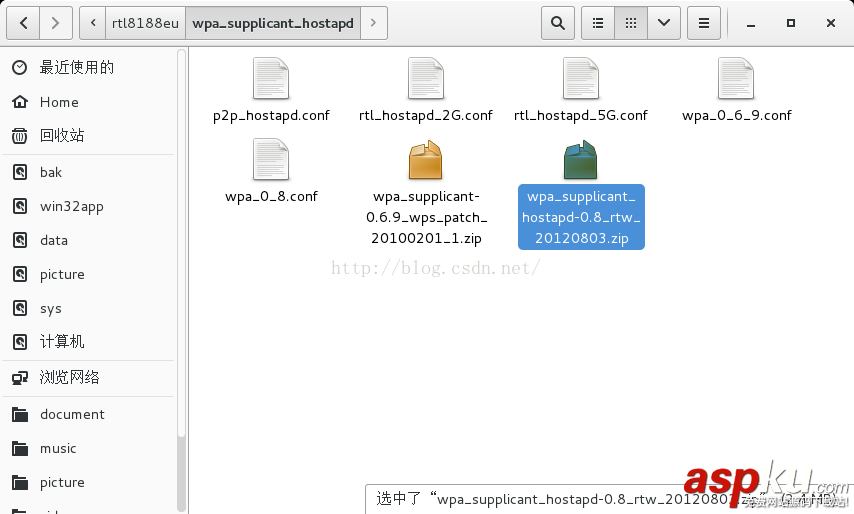
Task: Close the file manager window
Action: (831, 23)
